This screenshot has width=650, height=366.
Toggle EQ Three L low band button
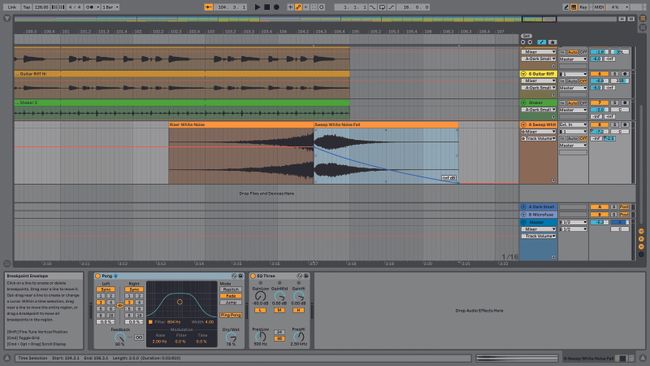(260, 310)
